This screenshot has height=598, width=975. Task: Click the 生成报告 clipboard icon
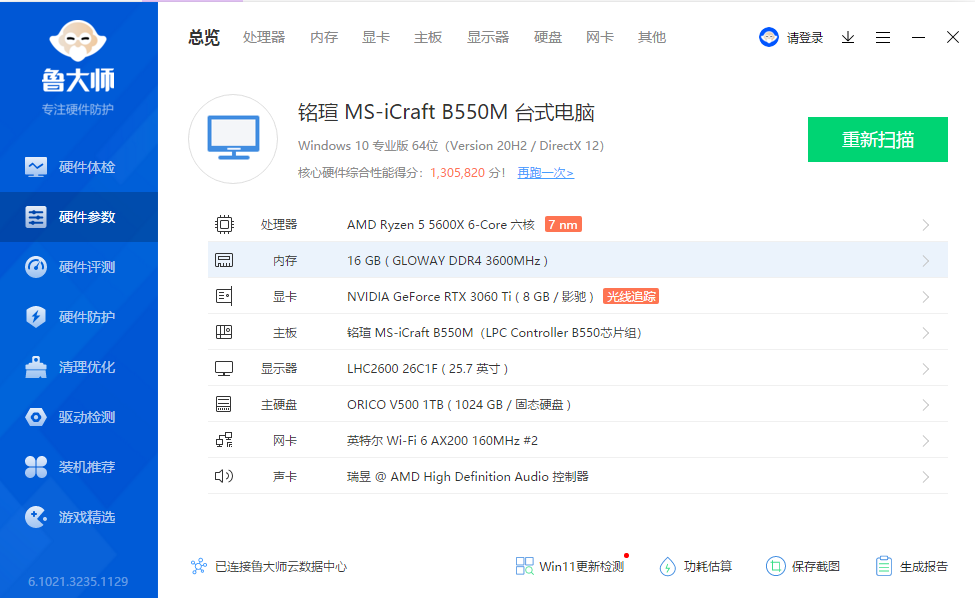point(884,566)
